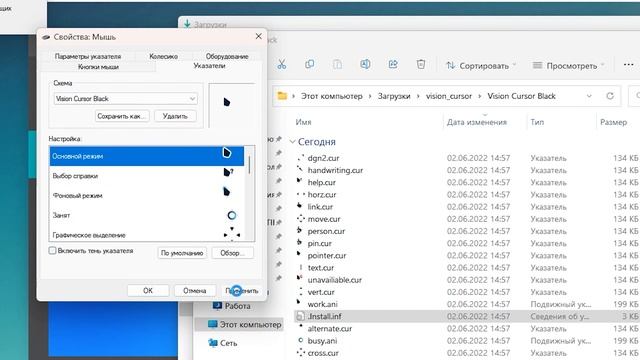Confirm with the OK button
The width and height of the screenshot is (640, 360).
click(148, 291)
